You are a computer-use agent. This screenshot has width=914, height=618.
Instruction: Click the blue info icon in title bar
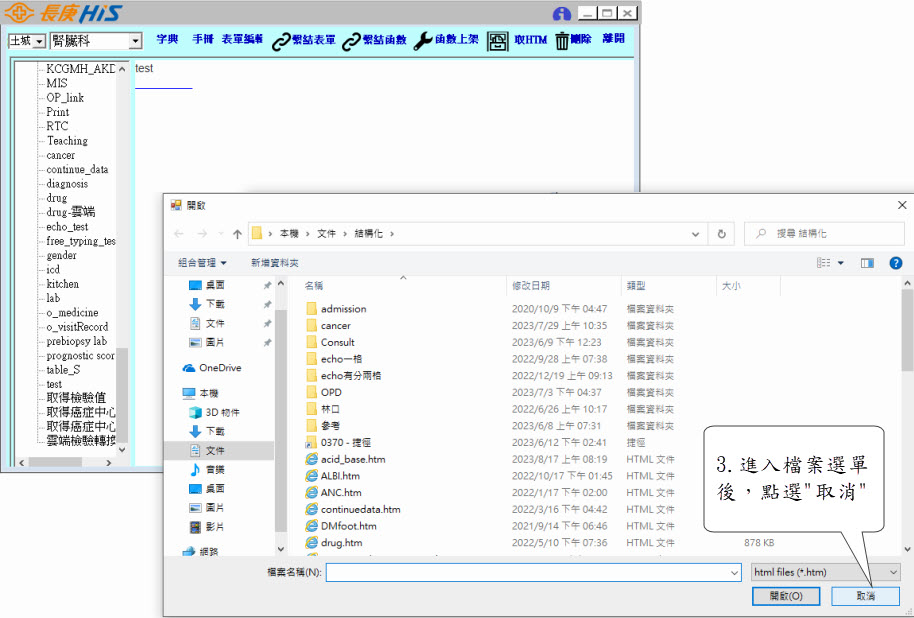562,14
